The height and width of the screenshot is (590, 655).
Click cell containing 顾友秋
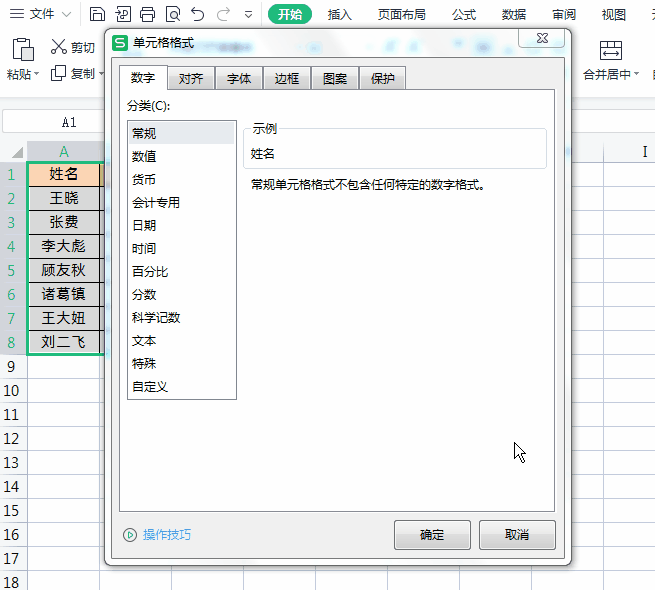[63, 270]
